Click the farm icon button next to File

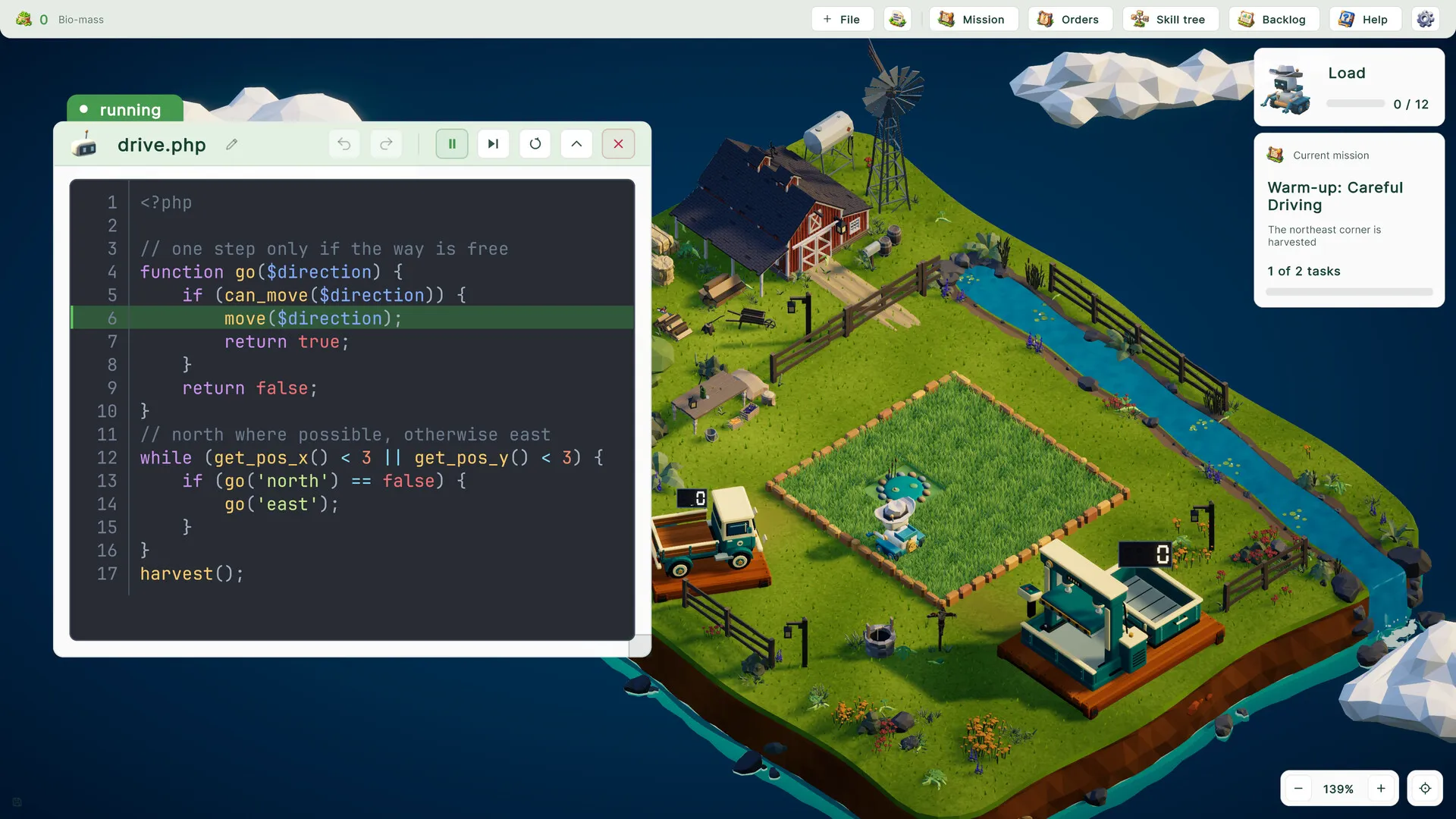(898, 19)
